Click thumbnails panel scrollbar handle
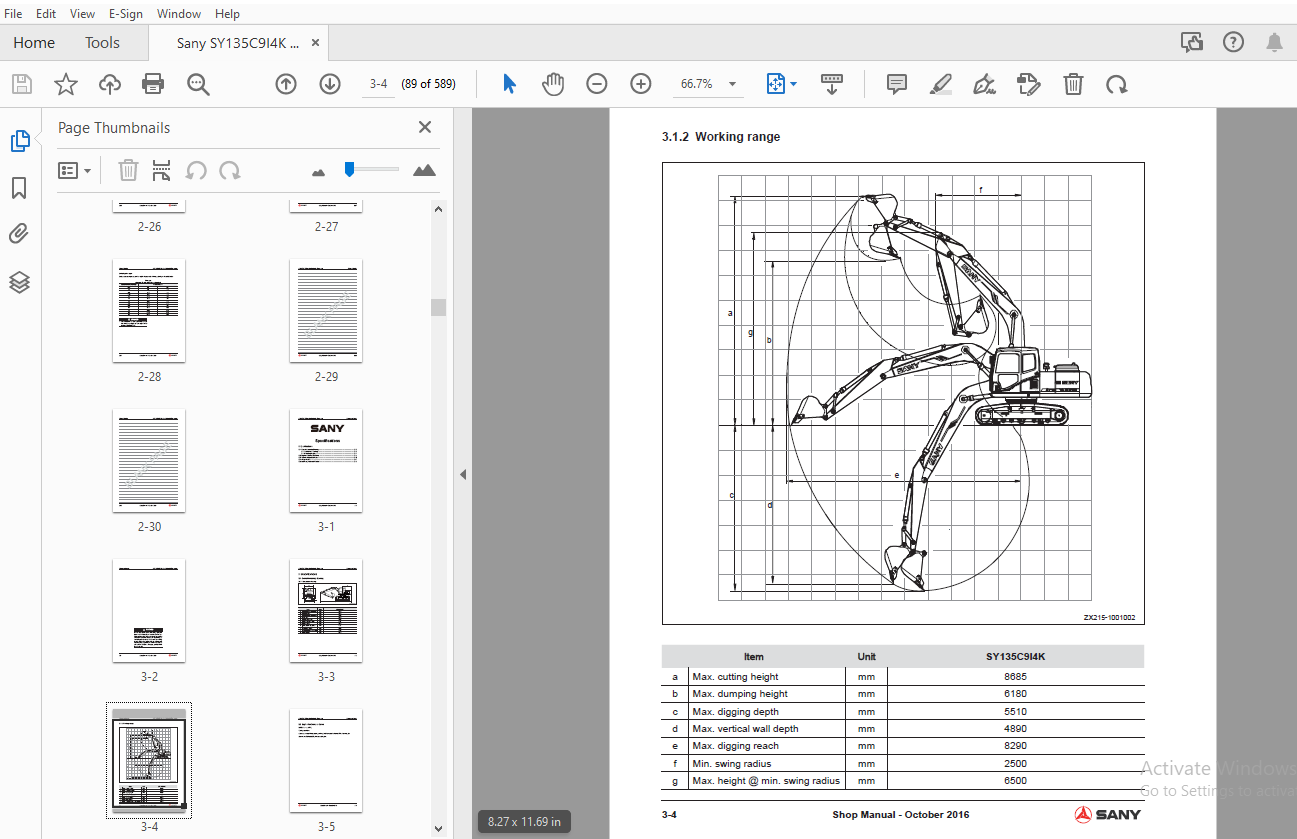 [x=438, y=307]
